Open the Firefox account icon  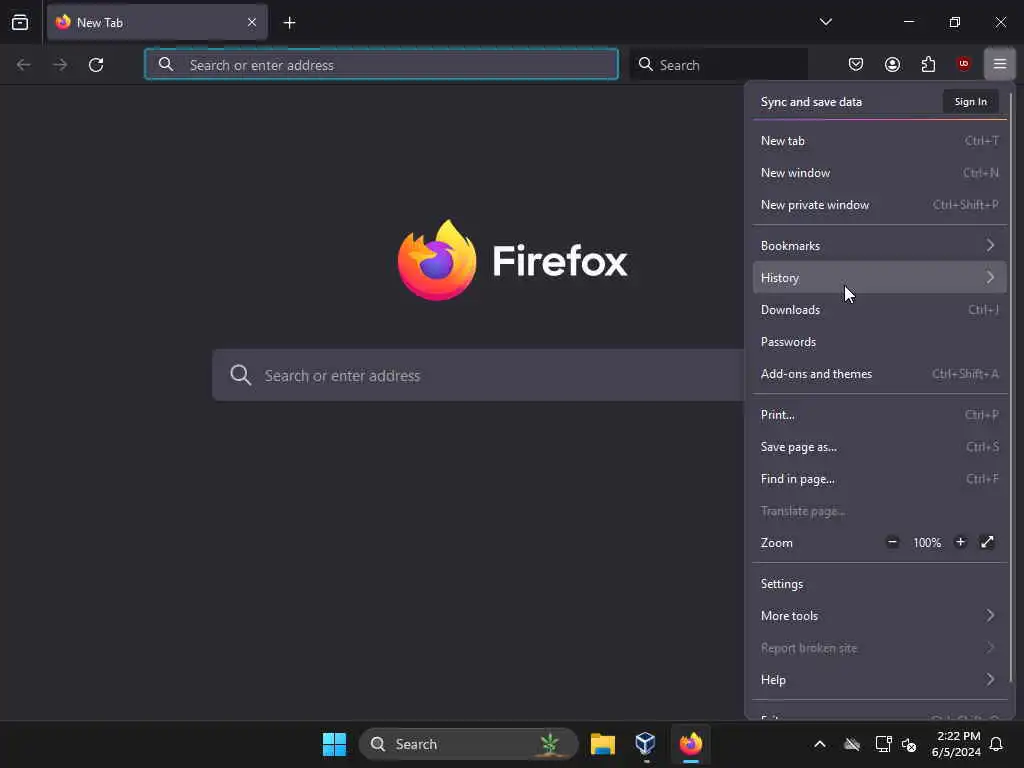click(892, 64)
